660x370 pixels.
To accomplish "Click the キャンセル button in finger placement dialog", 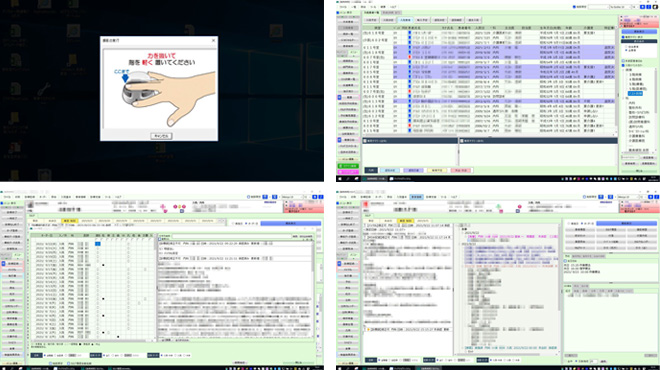I will click(x=161, y=136).
